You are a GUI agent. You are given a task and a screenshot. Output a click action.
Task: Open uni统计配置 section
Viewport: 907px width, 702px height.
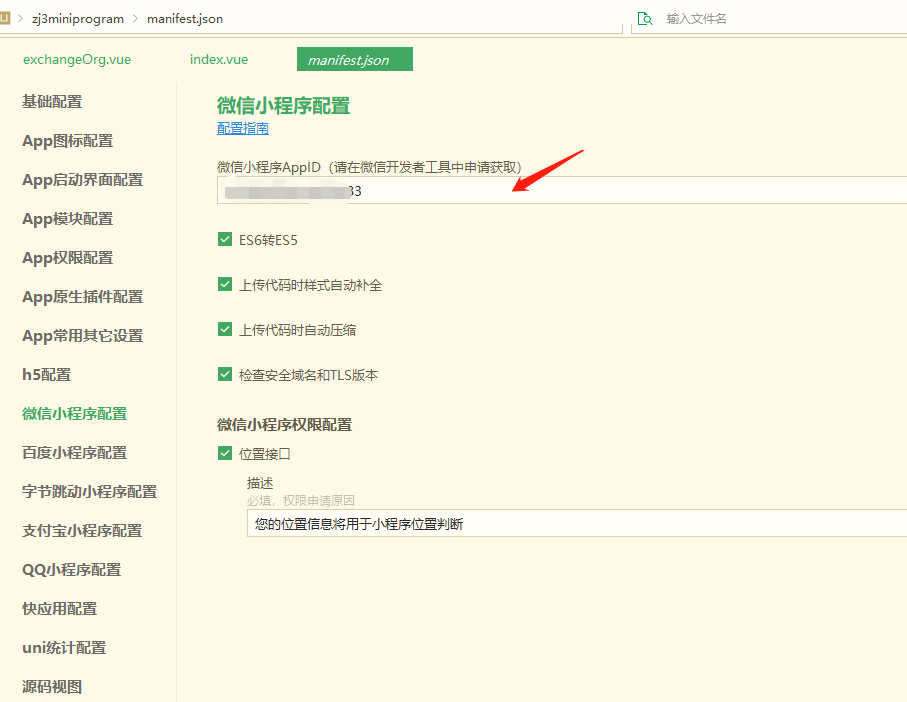tap(64, 648)
